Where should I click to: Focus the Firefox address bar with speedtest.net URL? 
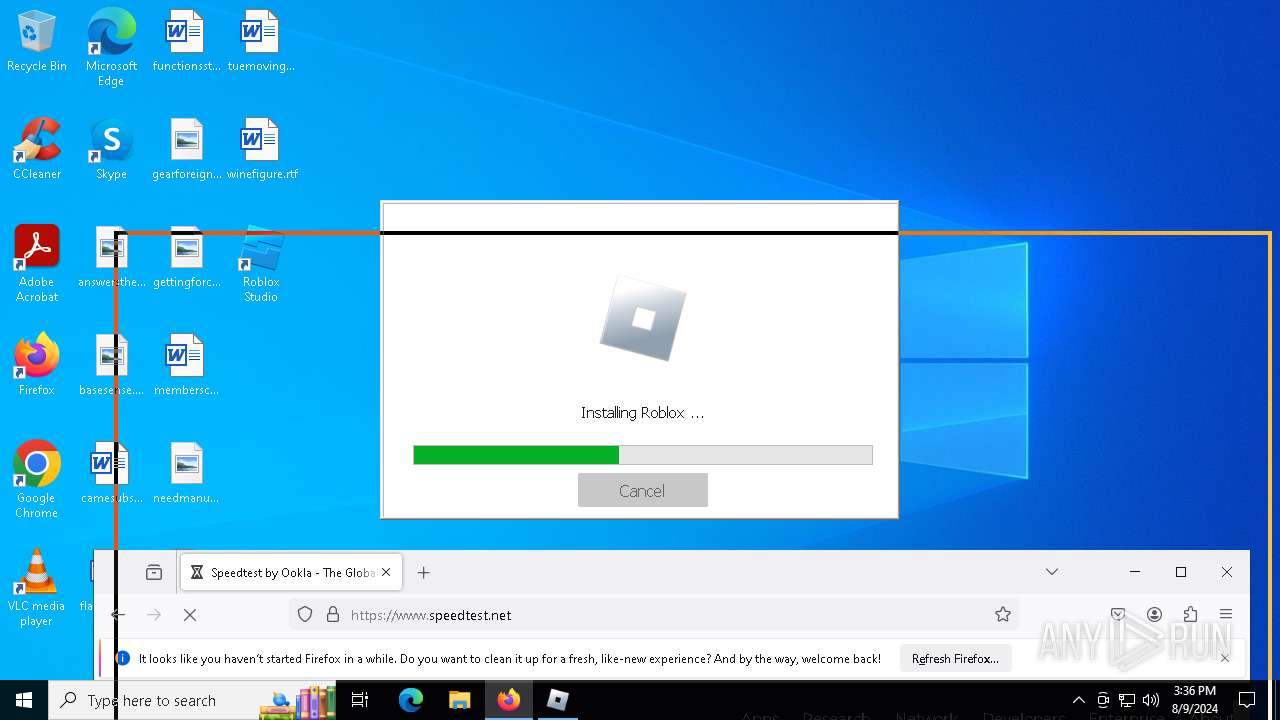[x=655, y=615]
